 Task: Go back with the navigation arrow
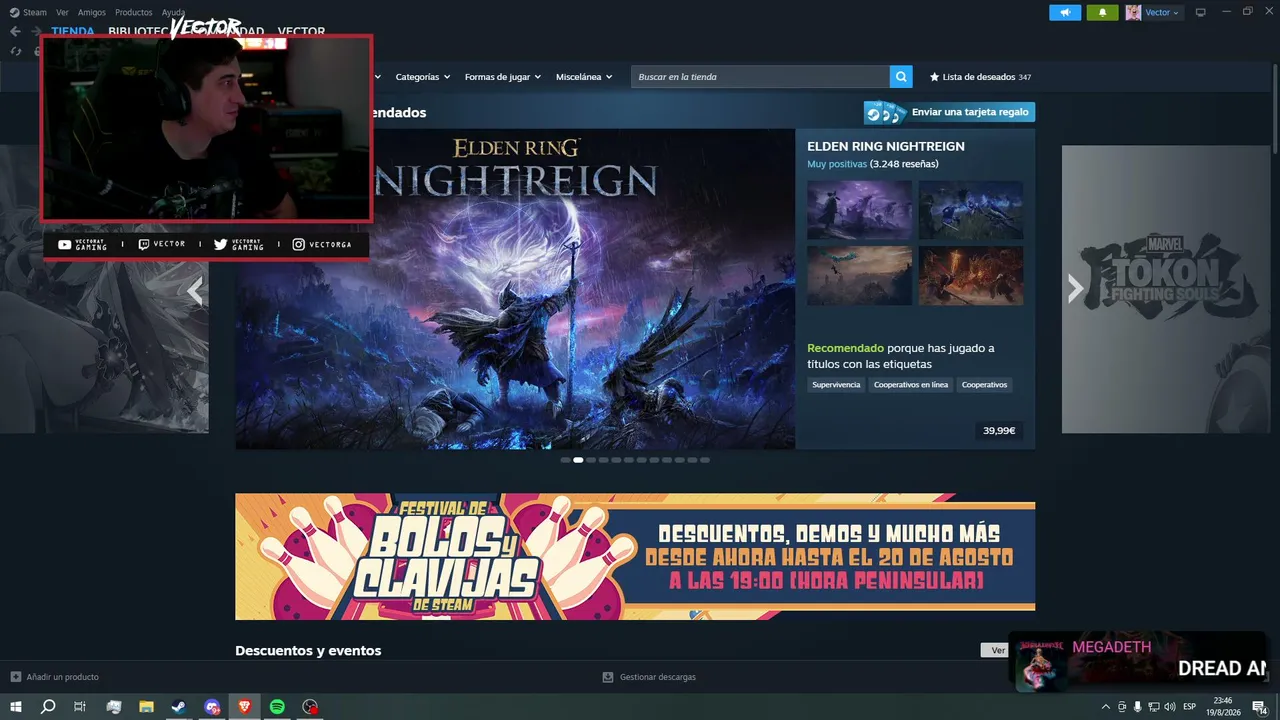click(x=15, y=31)
